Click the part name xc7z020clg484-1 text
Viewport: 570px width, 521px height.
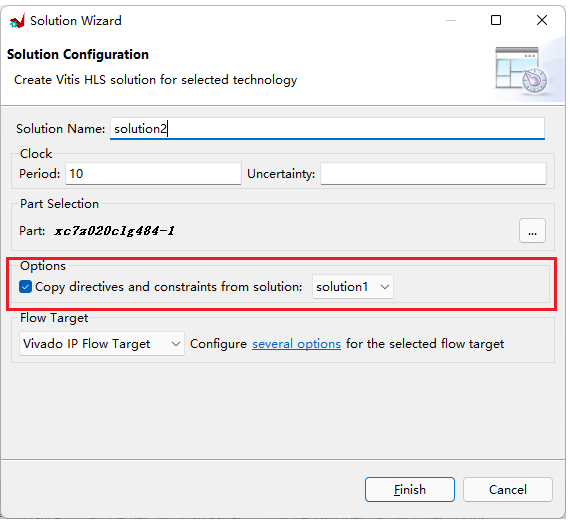(x=114, y=231)
